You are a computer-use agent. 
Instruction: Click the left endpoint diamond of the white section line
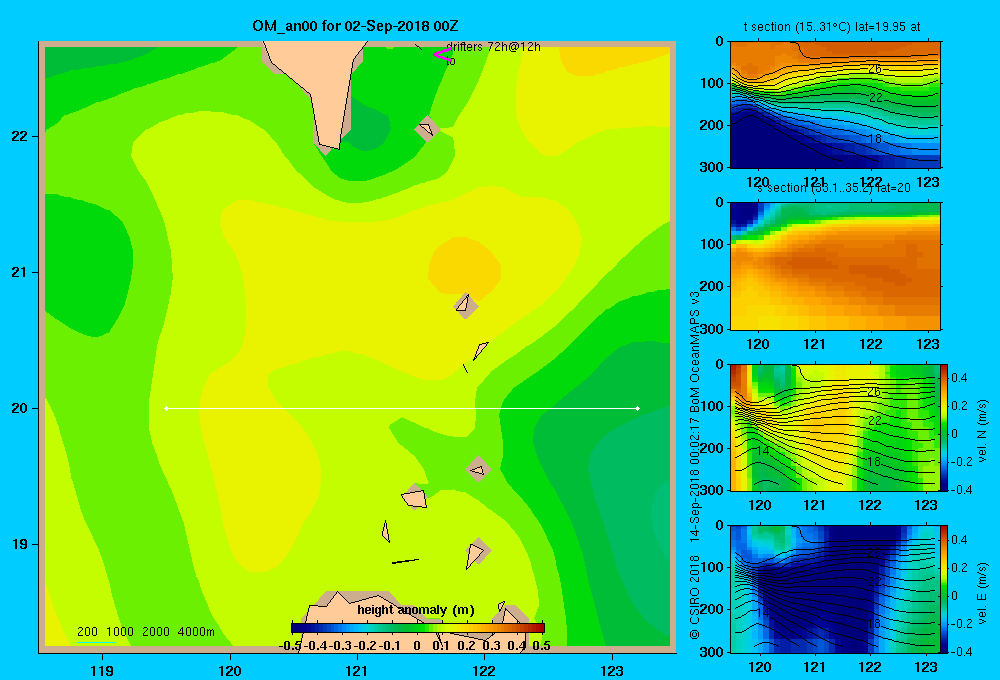166,408
